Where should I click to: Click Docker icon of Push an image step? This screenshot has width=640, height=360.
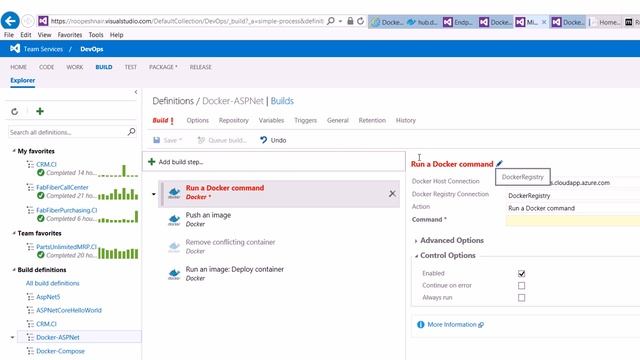coord(174,220)
